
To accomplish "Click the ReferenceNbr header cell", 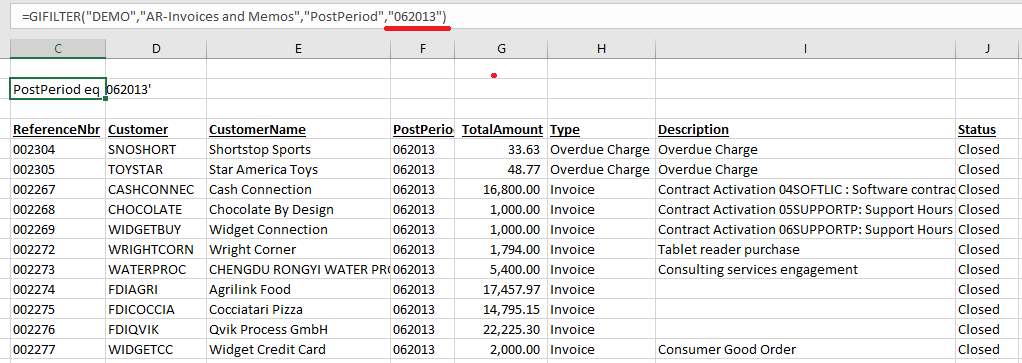I will [x=58, y=129].
